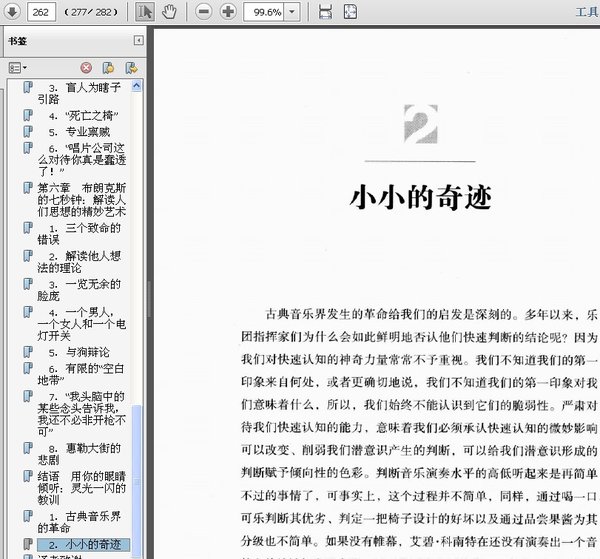
Task: Create a new bookmark
Action: click(109, 68)
